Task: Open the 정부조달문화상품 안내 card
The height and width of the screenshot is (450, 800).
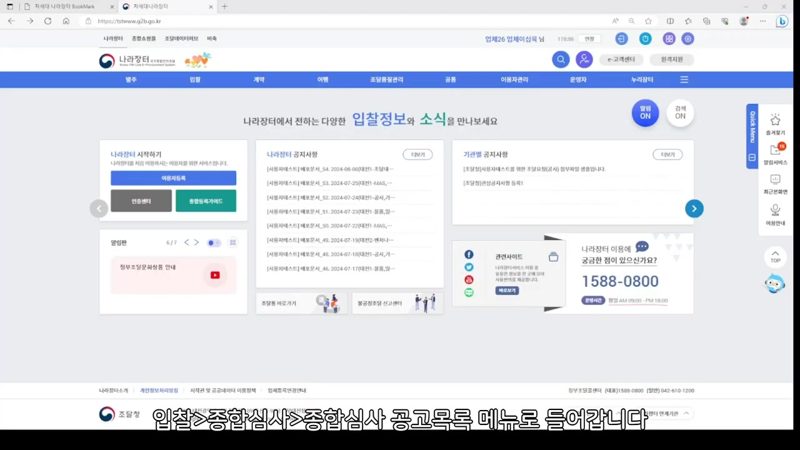Action: (173, 275)
